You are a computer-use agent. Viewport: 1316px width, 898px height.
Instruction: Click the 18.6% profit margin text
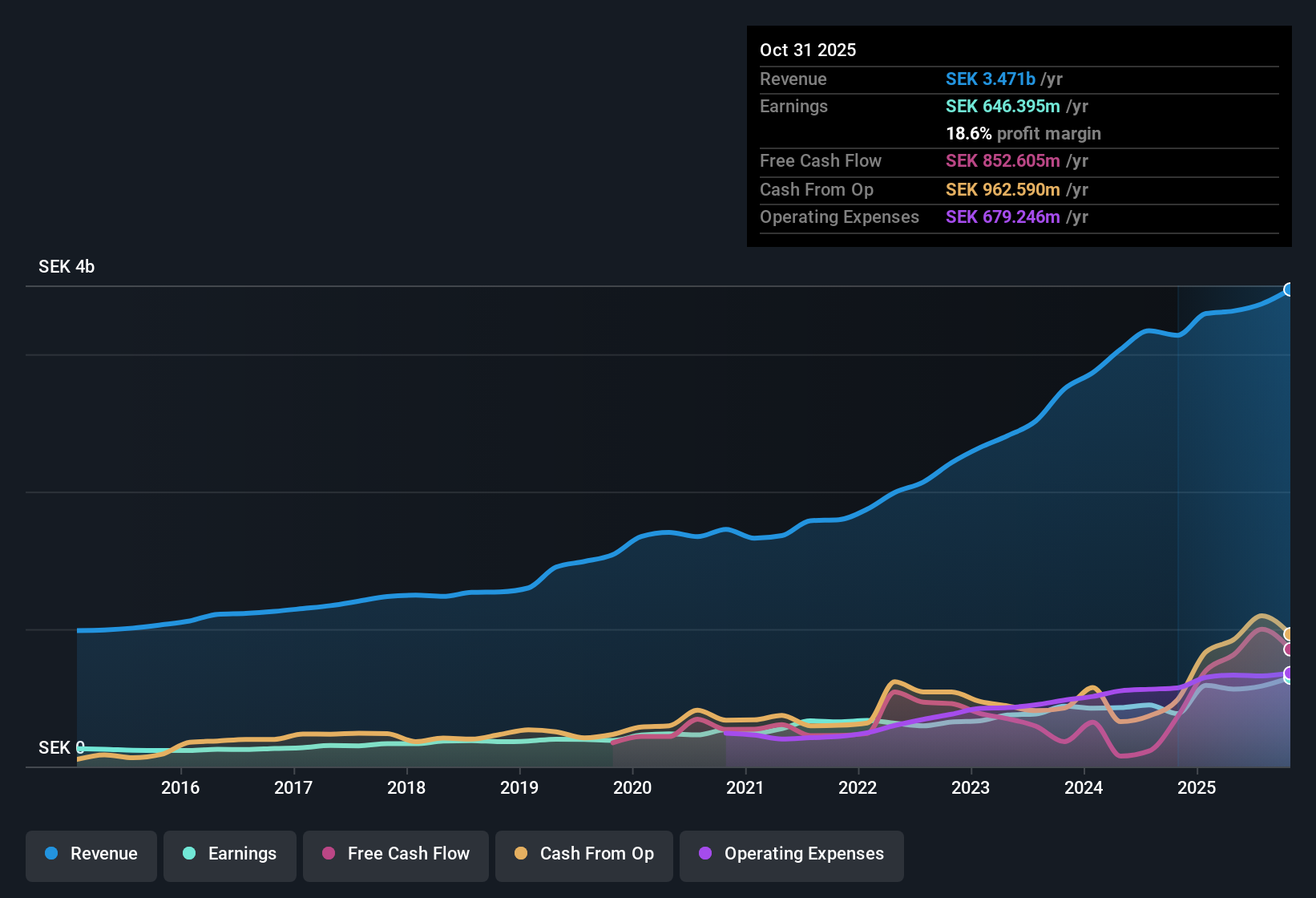(1023, 133)
